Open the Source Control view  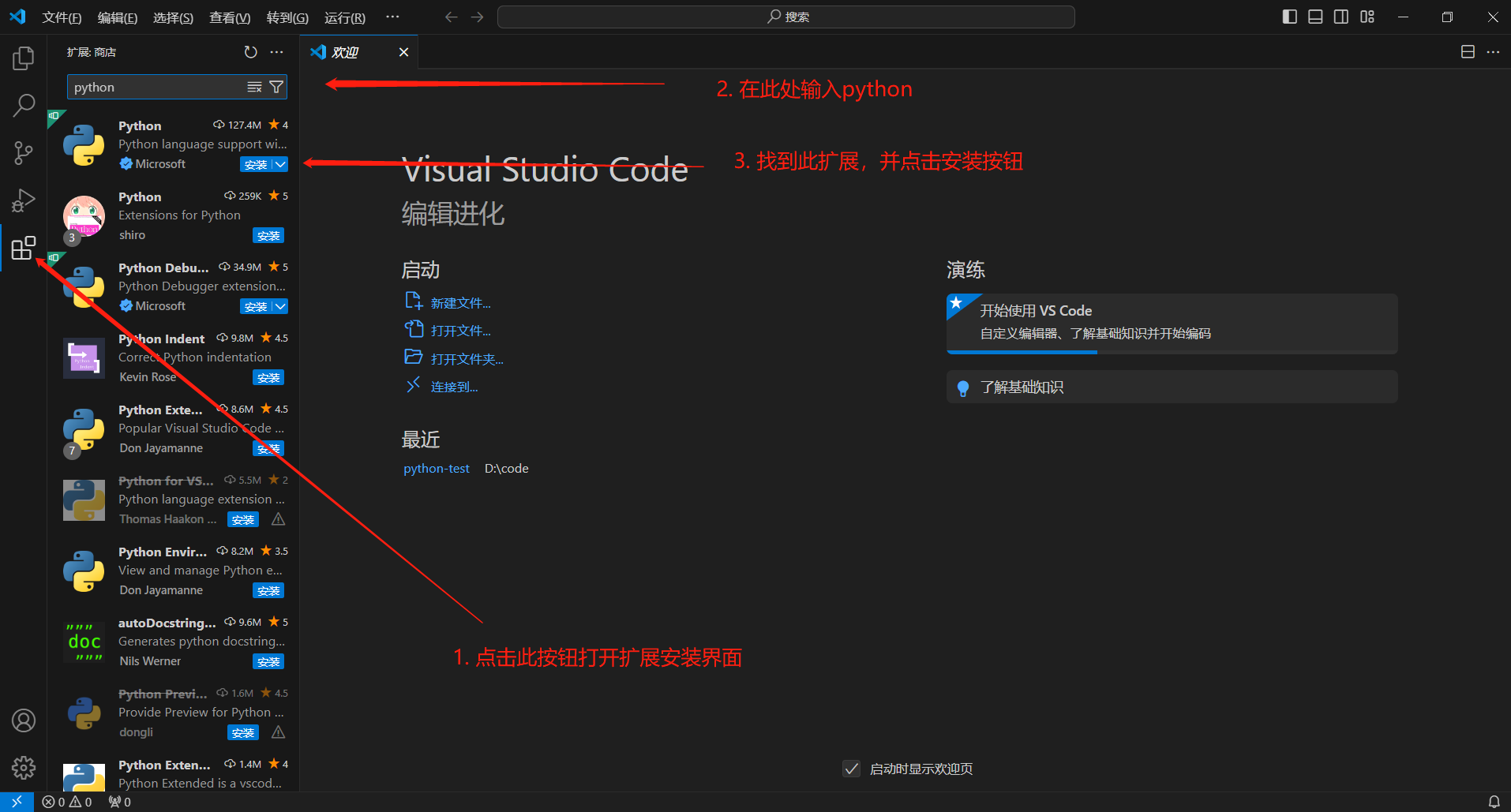(24, 153)
